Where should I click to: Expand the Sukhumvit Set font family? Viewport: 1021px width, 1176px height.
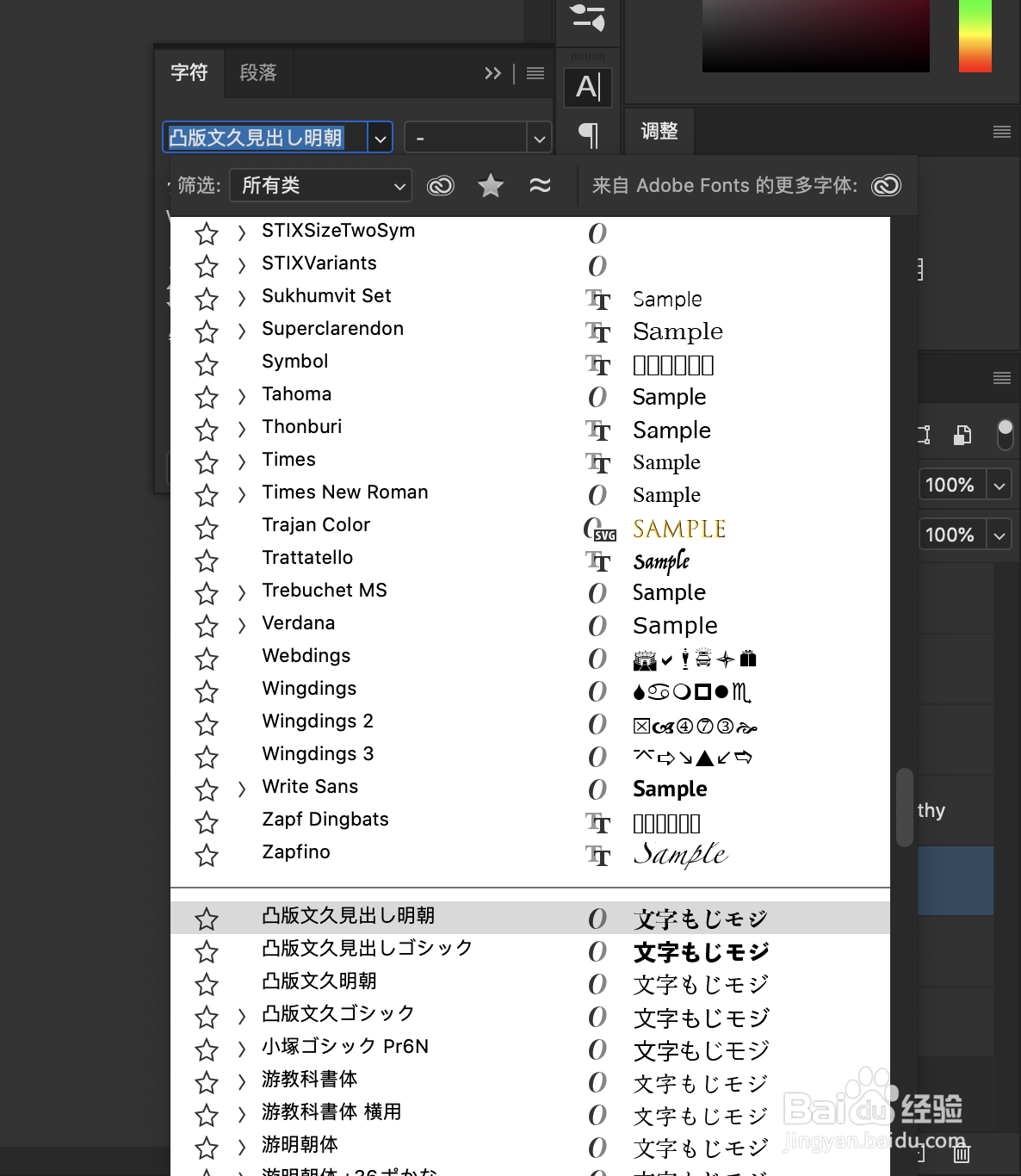(242, 298)
